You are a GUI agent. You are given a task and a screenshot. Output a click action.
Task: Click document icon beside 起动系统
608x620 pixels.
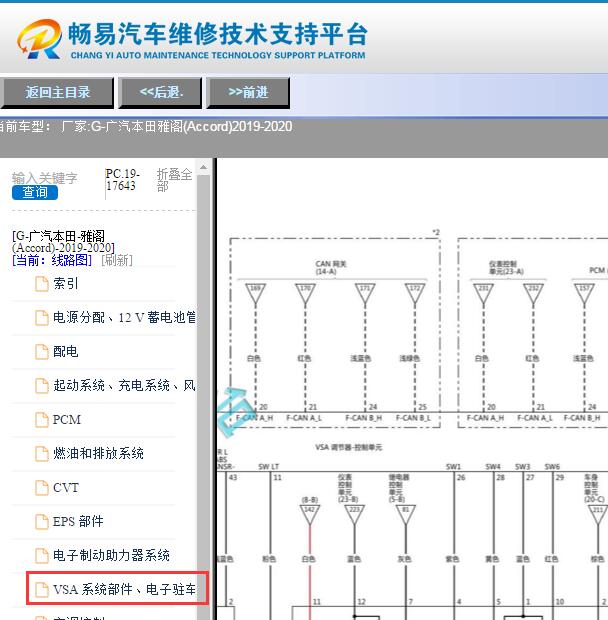tap(42, 386)
